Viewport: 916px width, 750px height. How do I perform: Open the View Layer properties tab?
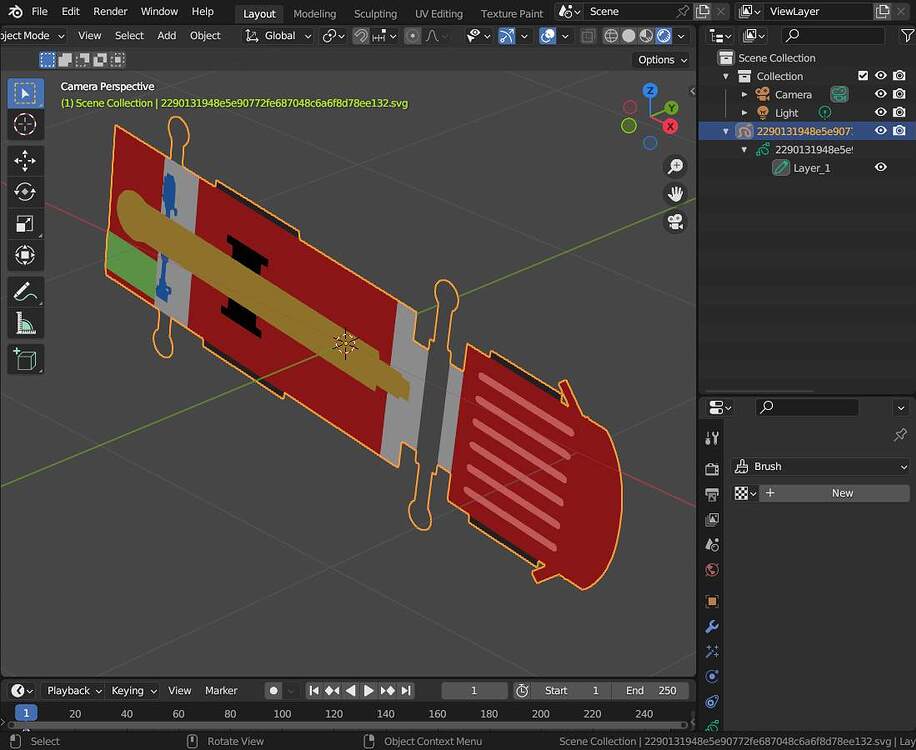712,519
